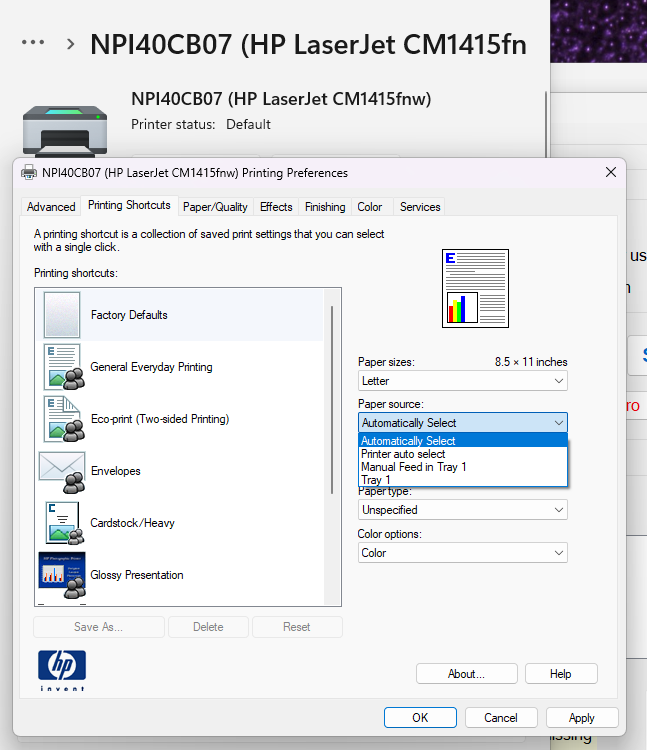Choose the General Everyday Printing icon
Screen dimensions: 647x750
[x=62, y=367]
